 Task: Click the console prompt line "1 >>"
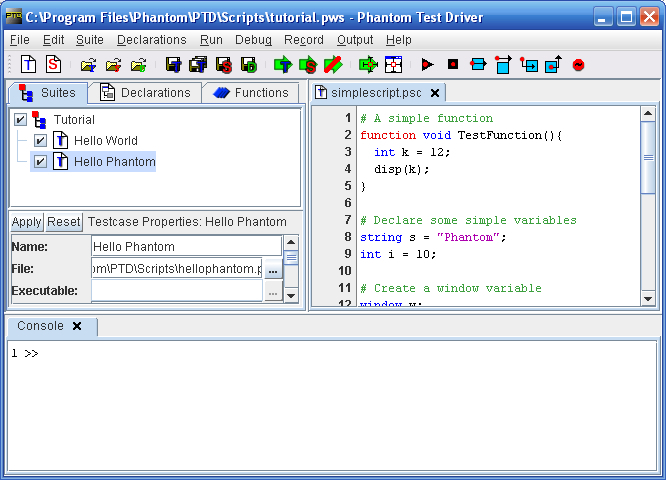click(25, 353)
